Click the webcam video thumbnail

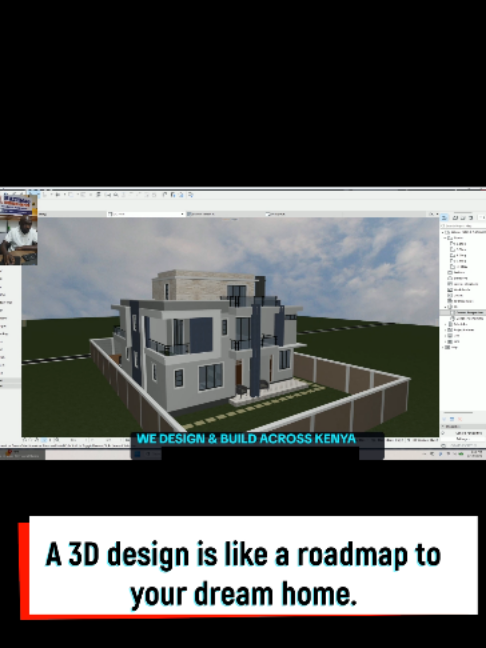coord(19,229)
